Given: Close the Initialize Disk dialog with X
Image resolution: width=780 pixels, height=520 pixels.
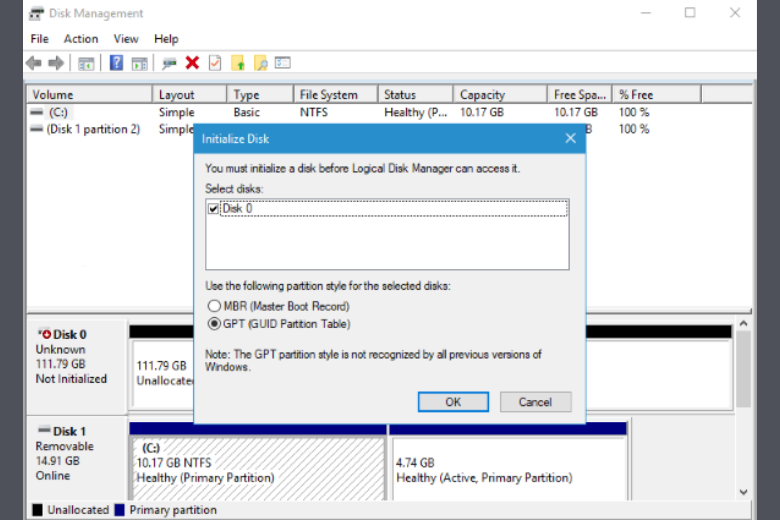Looking at the screenshot, I should click(571, 139).
